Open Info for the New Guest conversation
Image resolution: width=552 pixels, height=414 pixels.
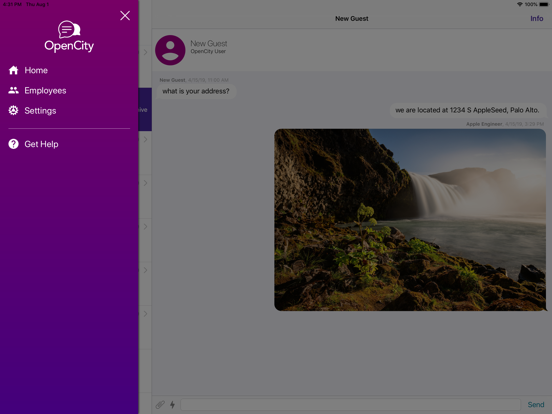click(x=537, y=19)
